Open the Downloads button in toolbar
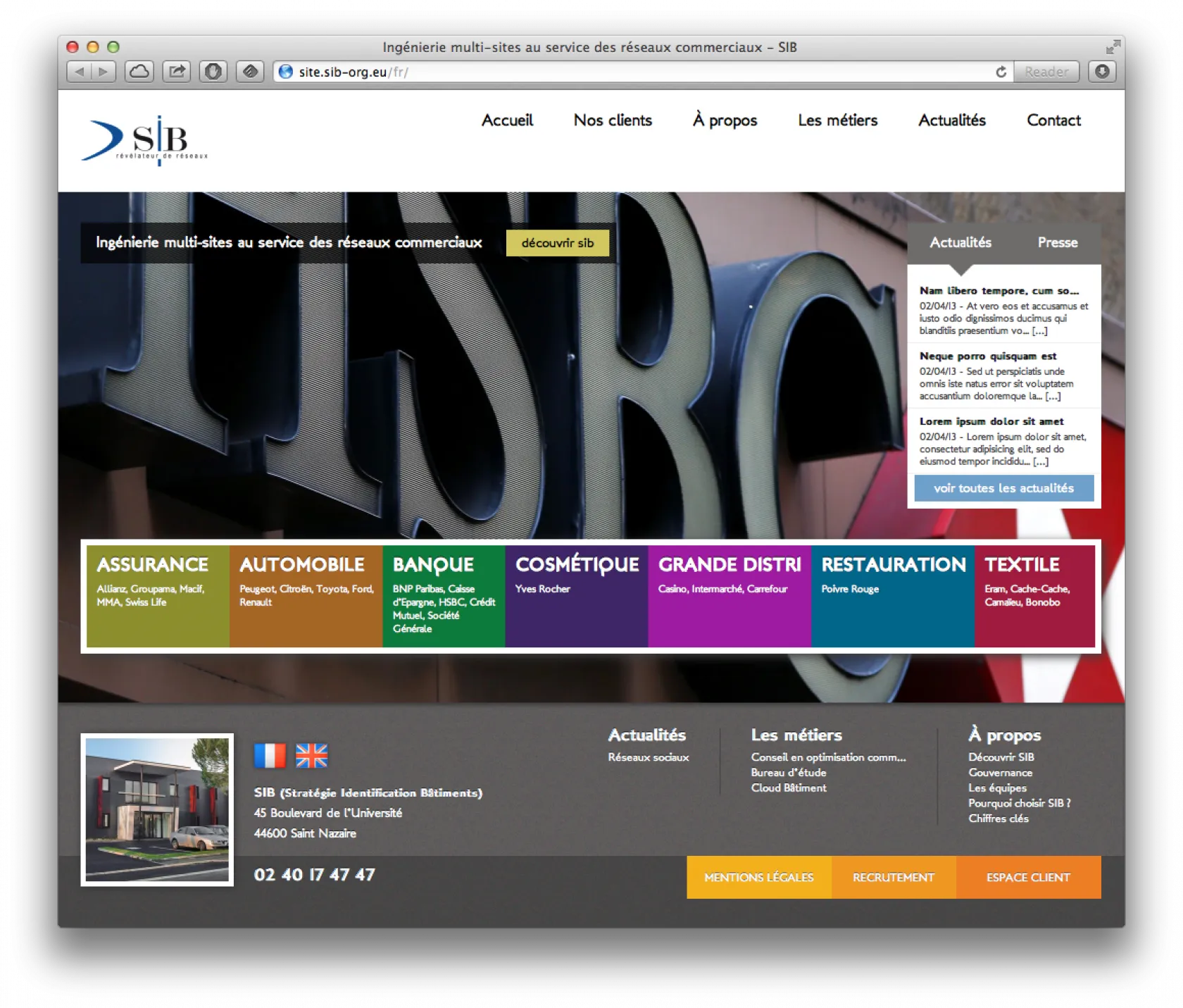Viewport: 1183px width, 1008px height. 1102,72
